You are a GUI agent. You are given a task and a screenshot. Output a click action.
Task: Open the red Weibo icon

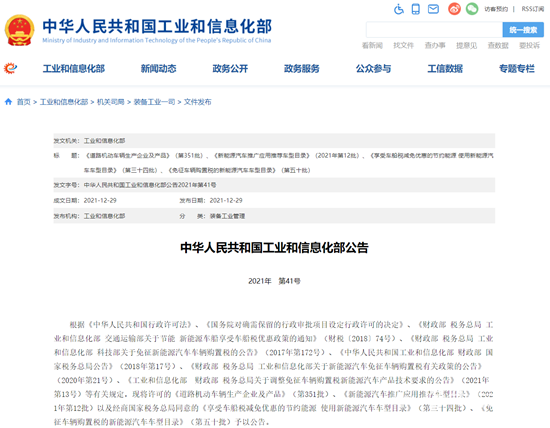[454, 9]
